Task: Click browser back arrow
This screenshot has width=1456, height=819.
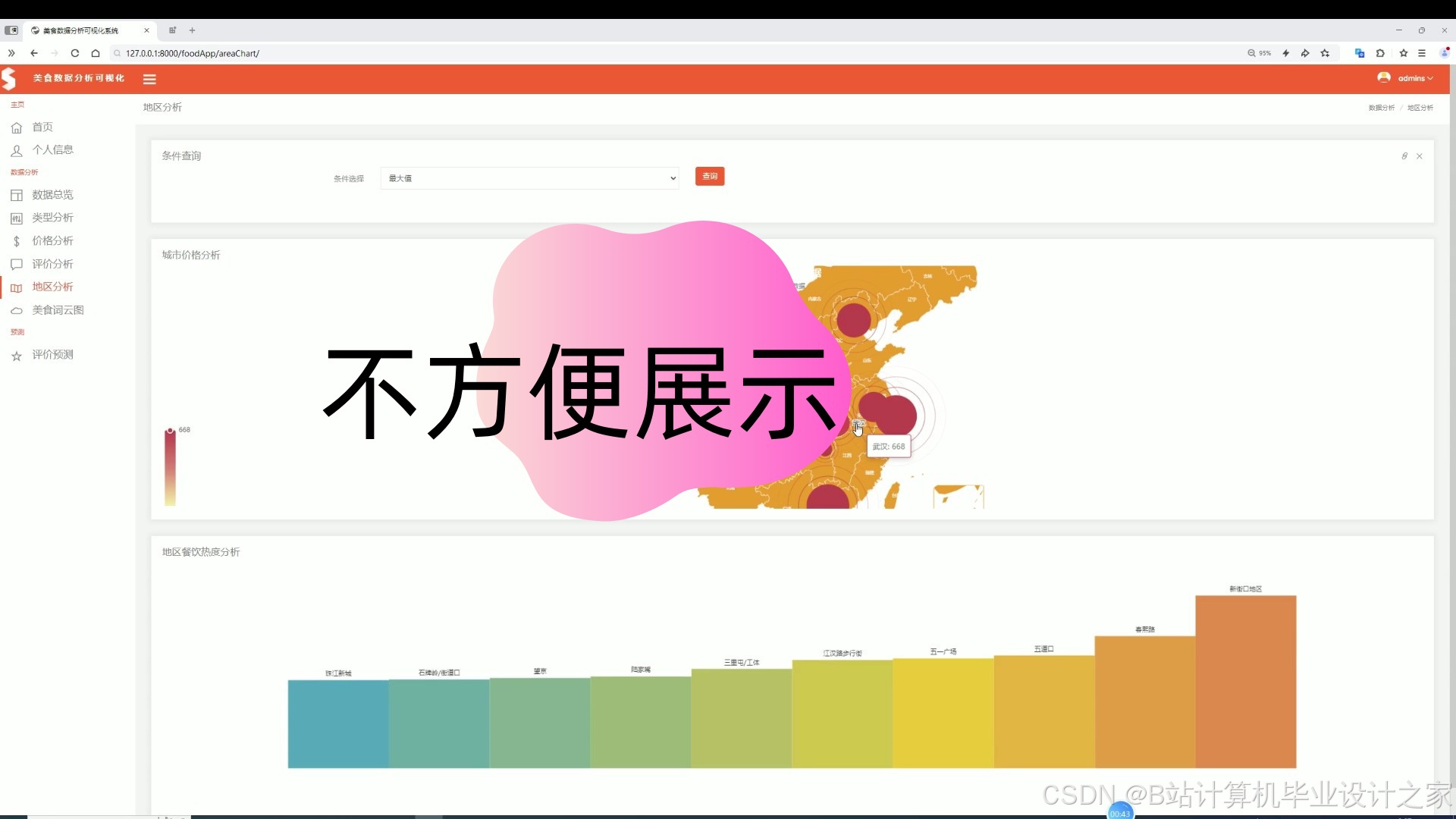Action: (34, 53)
